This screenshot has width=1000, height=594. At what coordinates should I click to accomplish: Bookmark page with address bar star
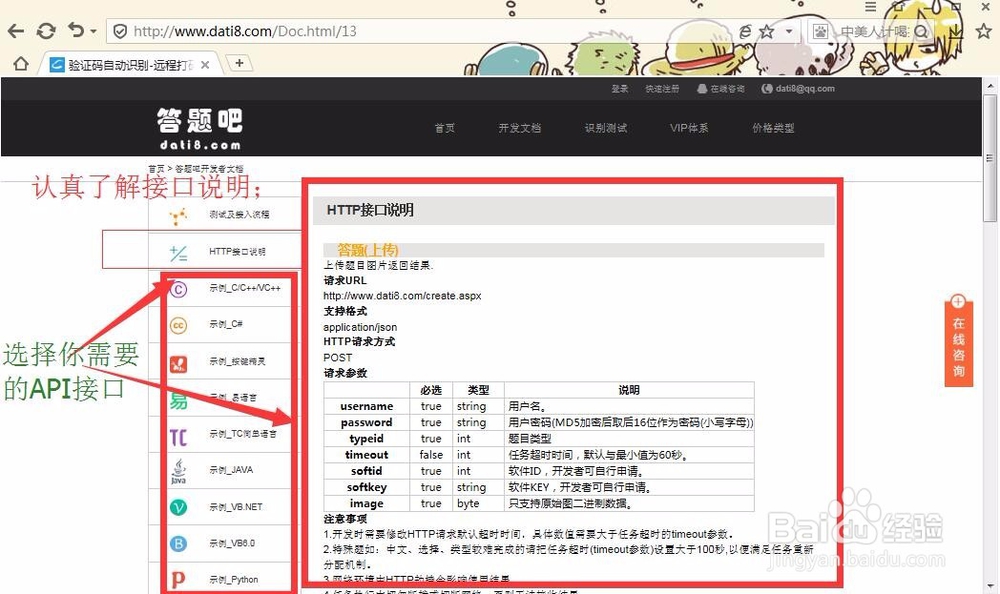767,31
